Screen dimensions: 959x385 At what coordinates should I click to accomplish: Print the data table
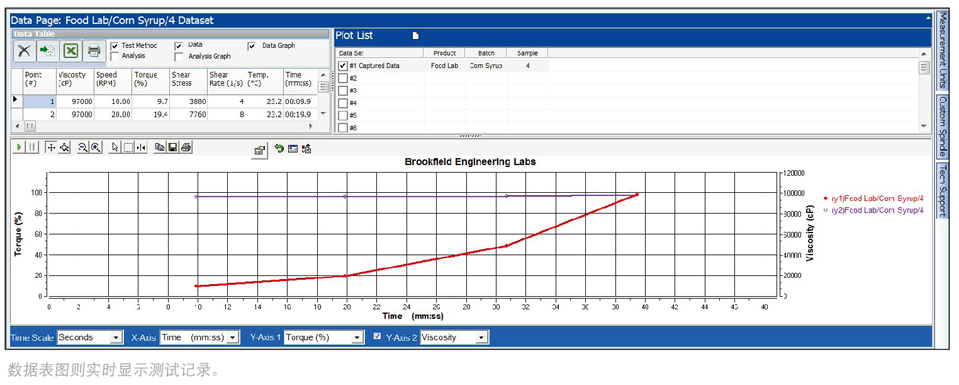[x=94, y=50]
